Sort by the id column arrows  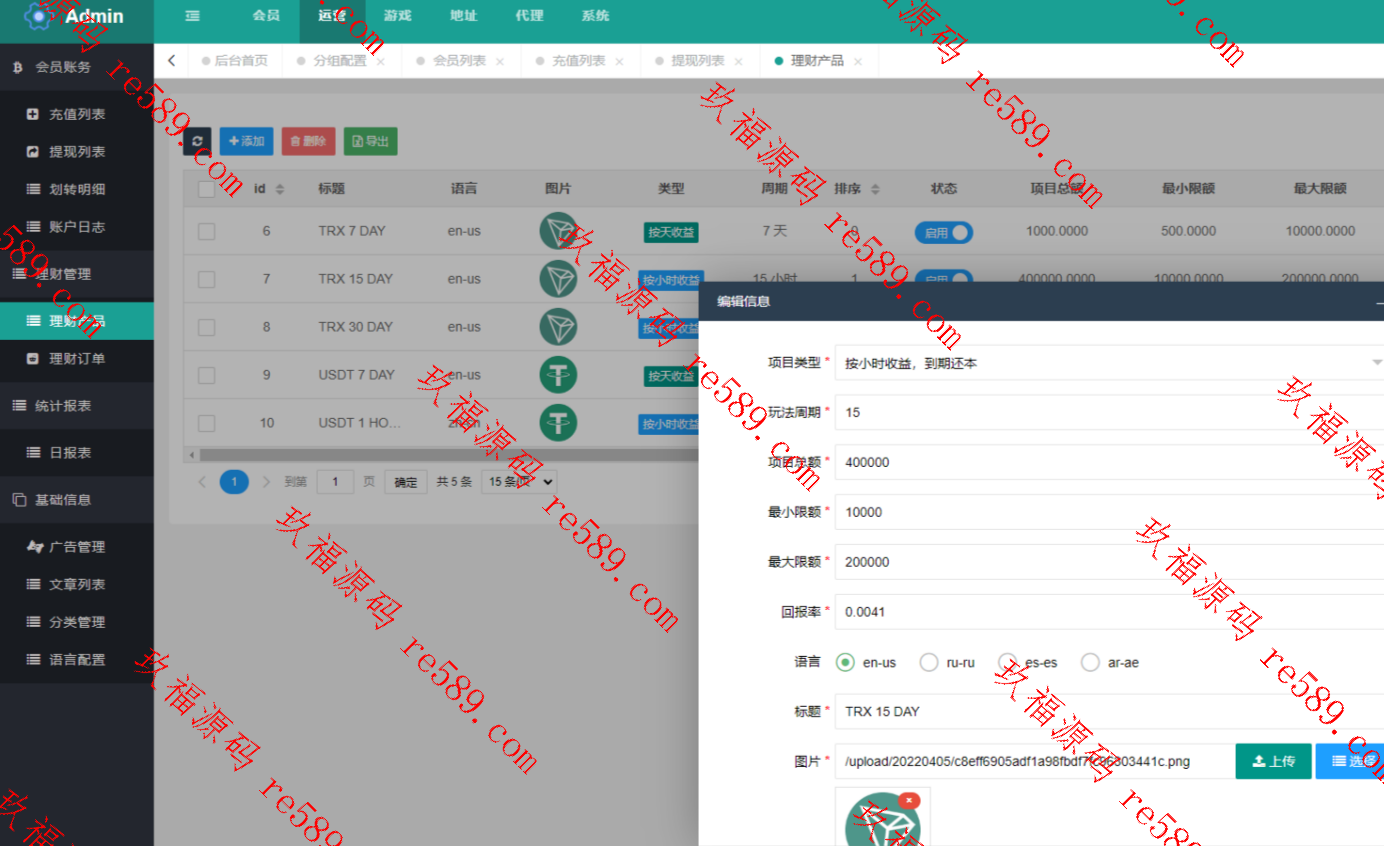pos(280,189)
